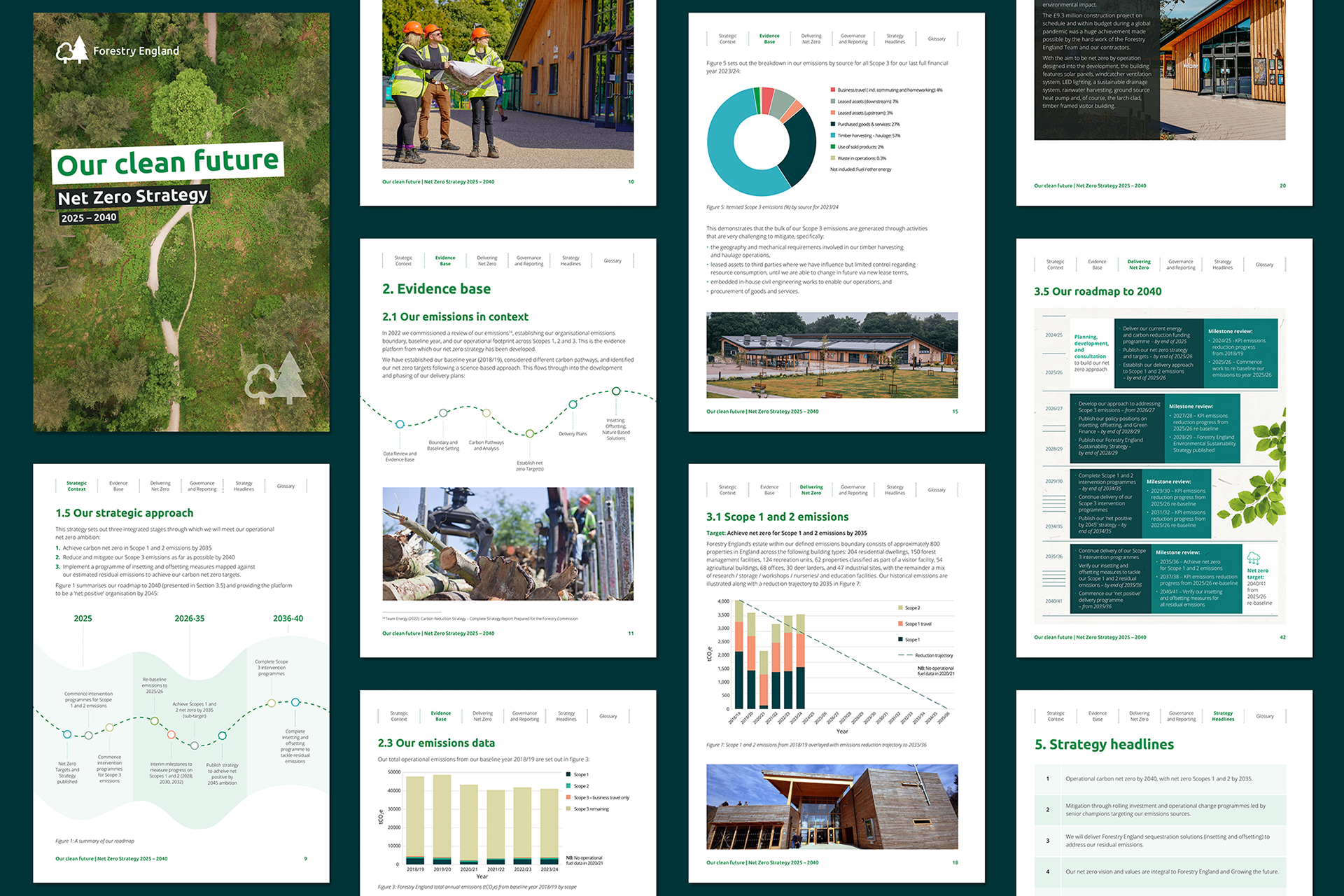Image resolution: width=1344 pixels, height=896 pixels.
Task: Click the Purchased goods & services 27% legend swatch
Action: [x=833, y=124]
